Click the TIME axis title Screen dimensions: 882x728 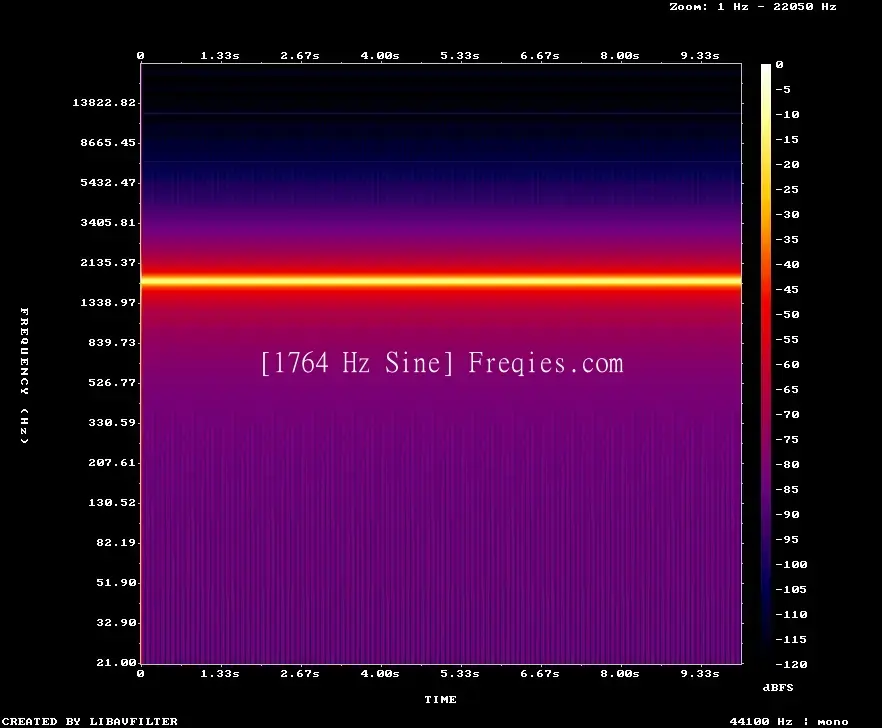tap(440, 699)
